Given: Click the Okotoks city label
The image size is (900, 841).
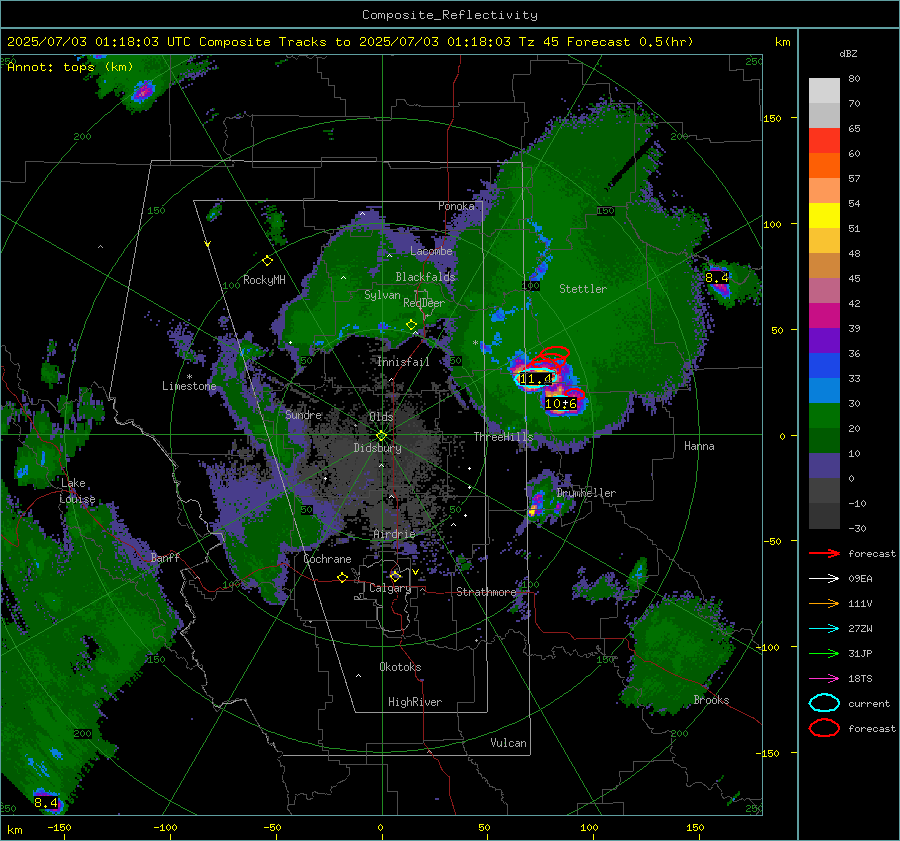Looking at the screenshot, I should [400, 667].
